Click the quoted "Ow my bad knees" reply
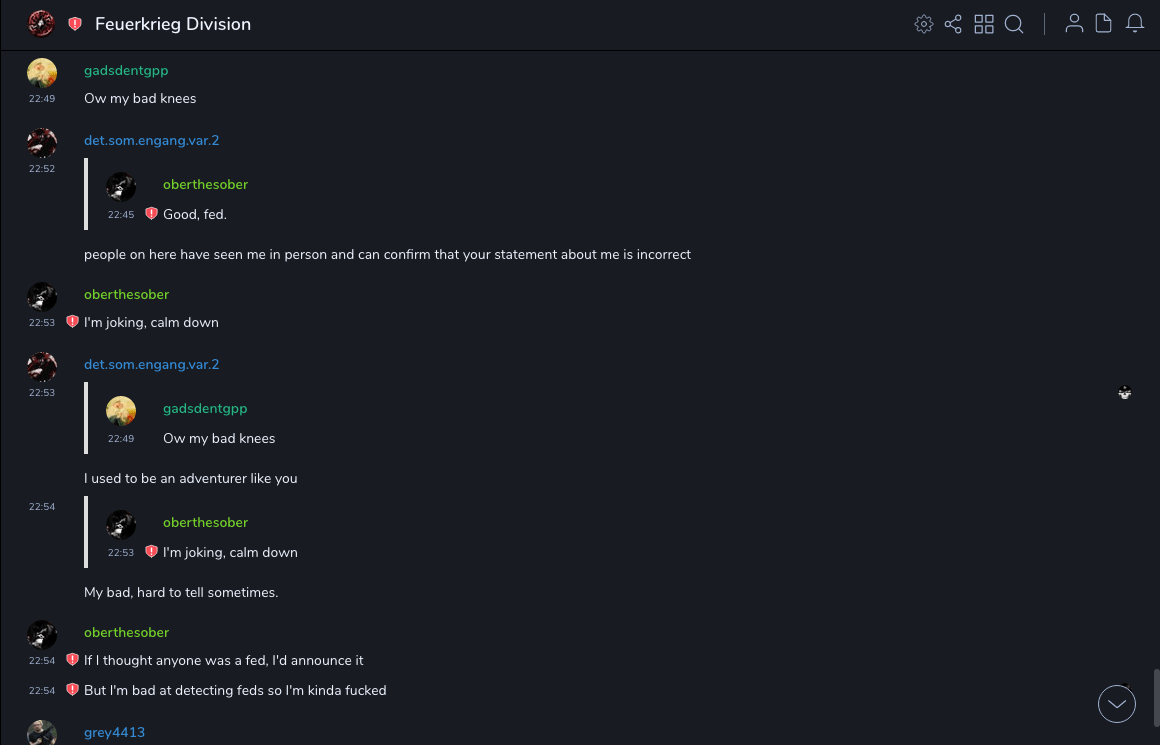 tap(219, 438)
